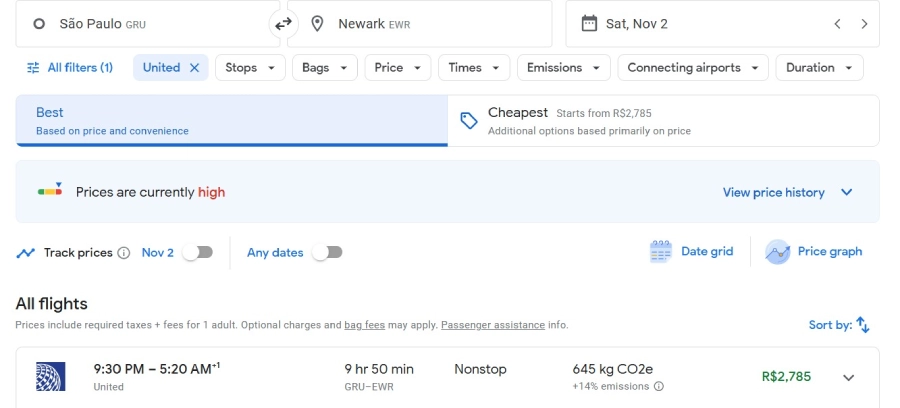Open the Bags filter dropdown
Viewport: 900px width, 408px height.
click(x=325, y=68)
